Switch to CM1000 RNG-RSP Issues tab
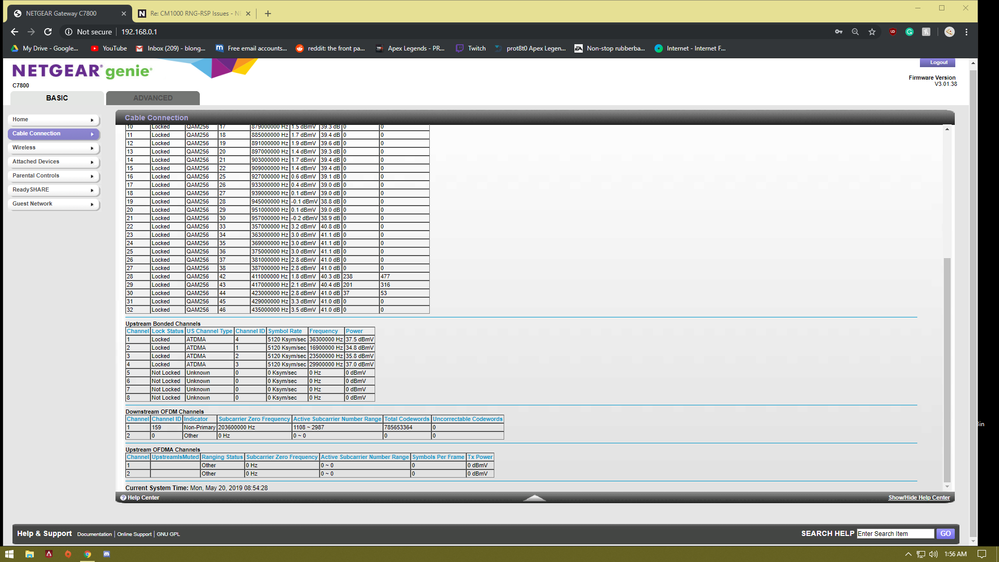 (194, 13)
